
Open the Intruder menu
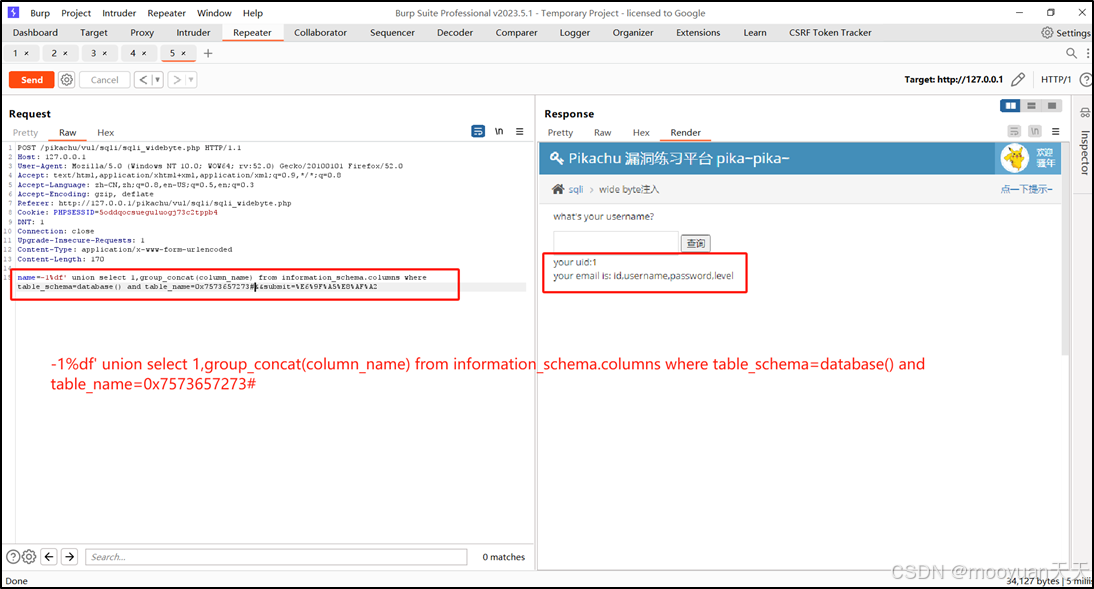(119, 13)
